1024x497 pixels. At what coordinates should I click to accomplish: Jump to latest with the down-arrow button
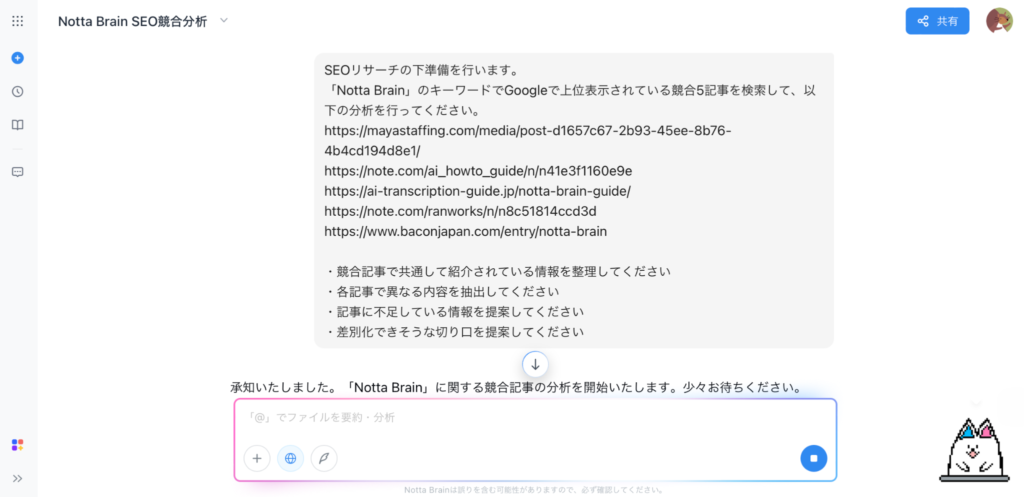click(535, 364)
